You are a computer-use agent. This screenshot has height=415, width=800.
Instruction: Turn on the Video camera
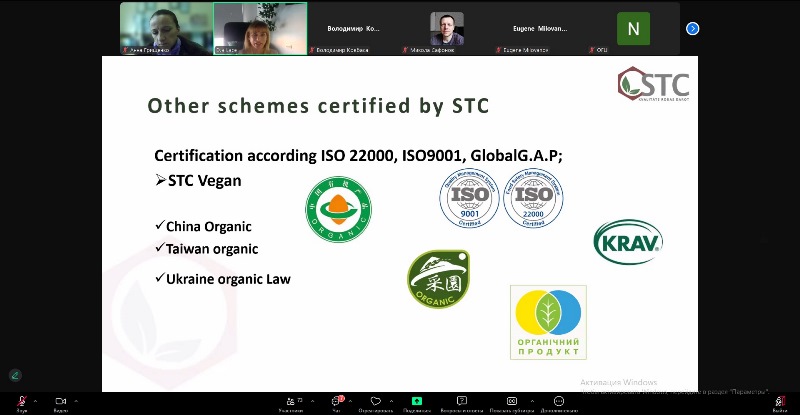click(x=60, y=401)
